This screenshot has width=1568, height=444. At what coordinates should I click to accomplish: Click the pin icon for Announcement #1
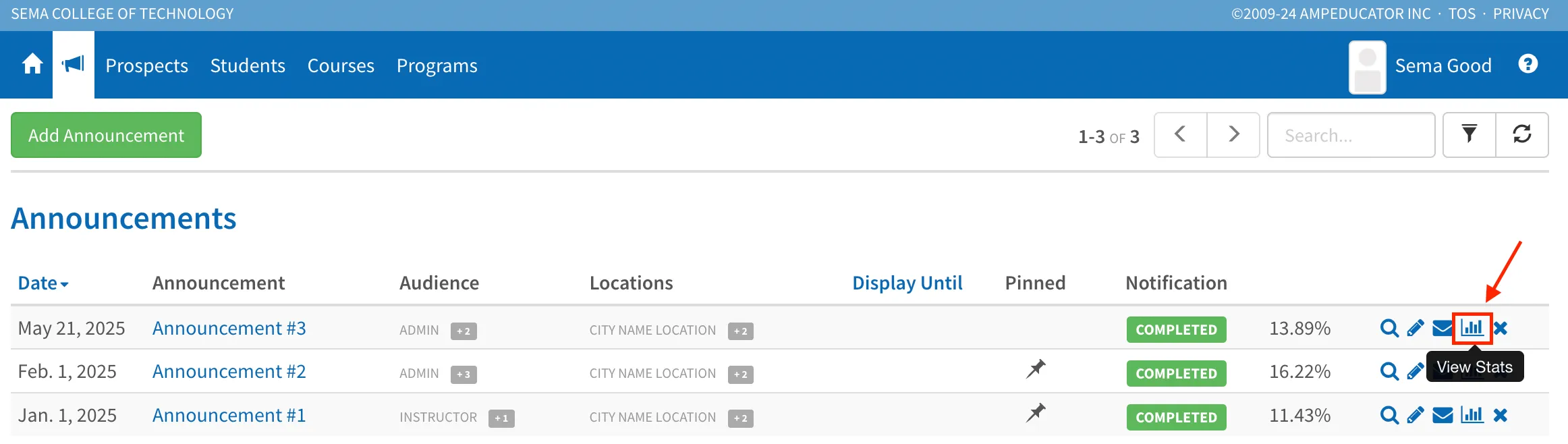tap(1036, 412)
